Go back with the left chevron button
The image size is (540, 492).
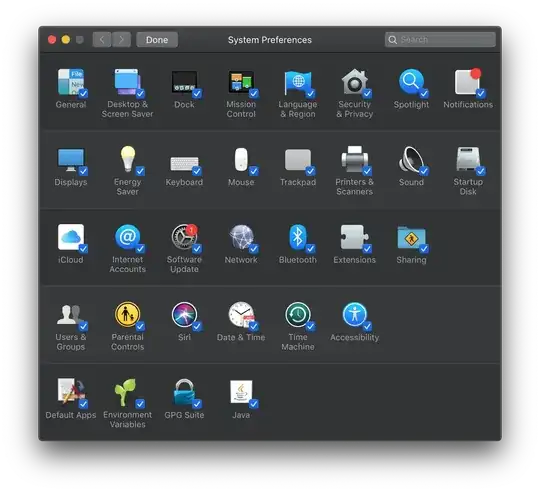[x=102, y=40]
